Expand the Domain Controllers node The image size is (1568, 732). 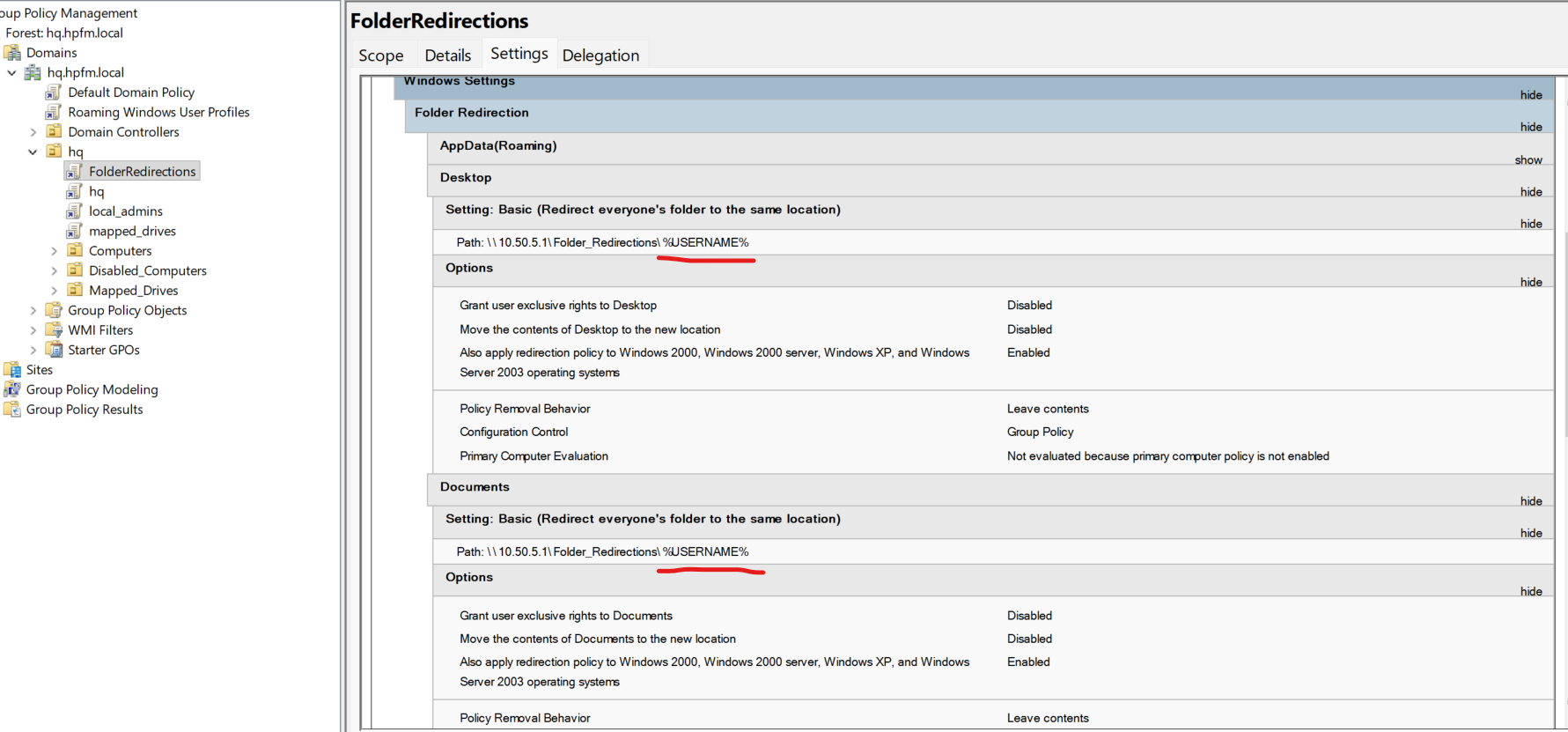click(33, 132)
